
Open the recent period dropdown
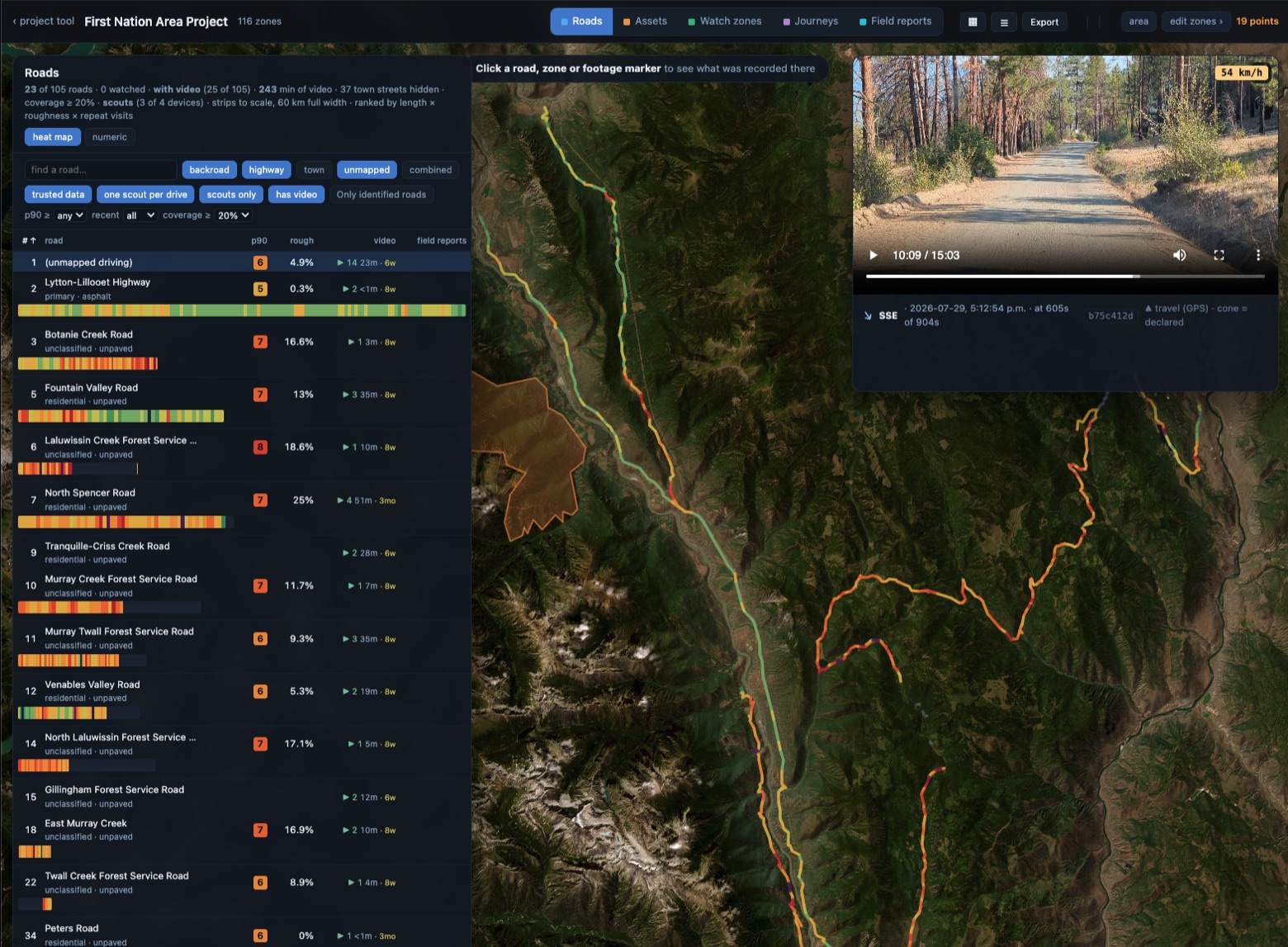[140, 215]
